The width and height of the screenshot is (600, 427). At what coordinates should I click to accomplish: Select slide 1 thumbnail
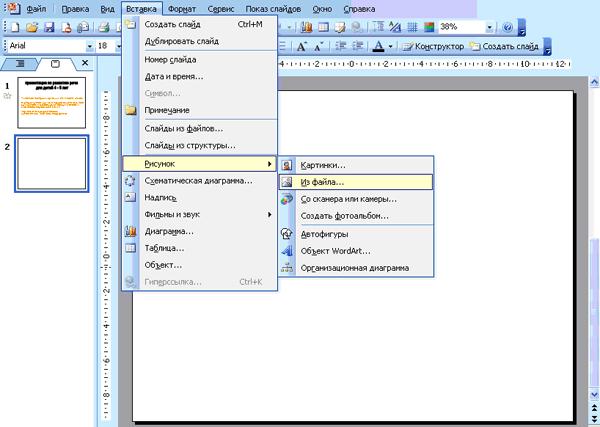[x=52, y=103]
